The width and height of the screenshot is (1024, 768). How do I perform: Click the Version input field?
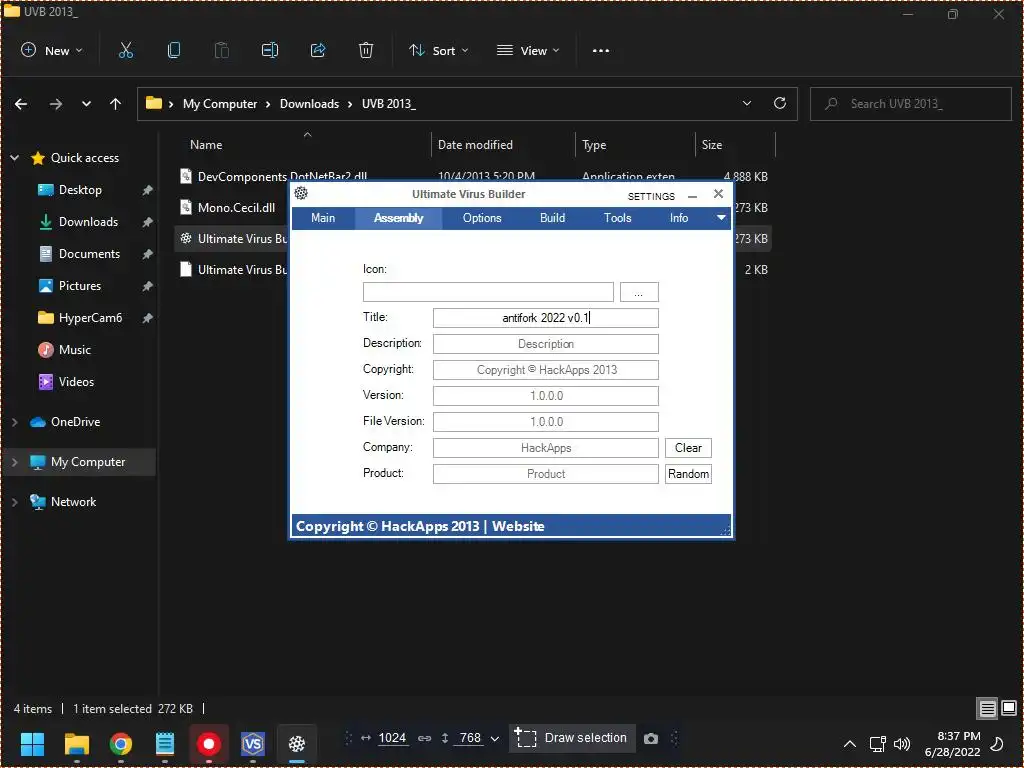click(545, 396)
